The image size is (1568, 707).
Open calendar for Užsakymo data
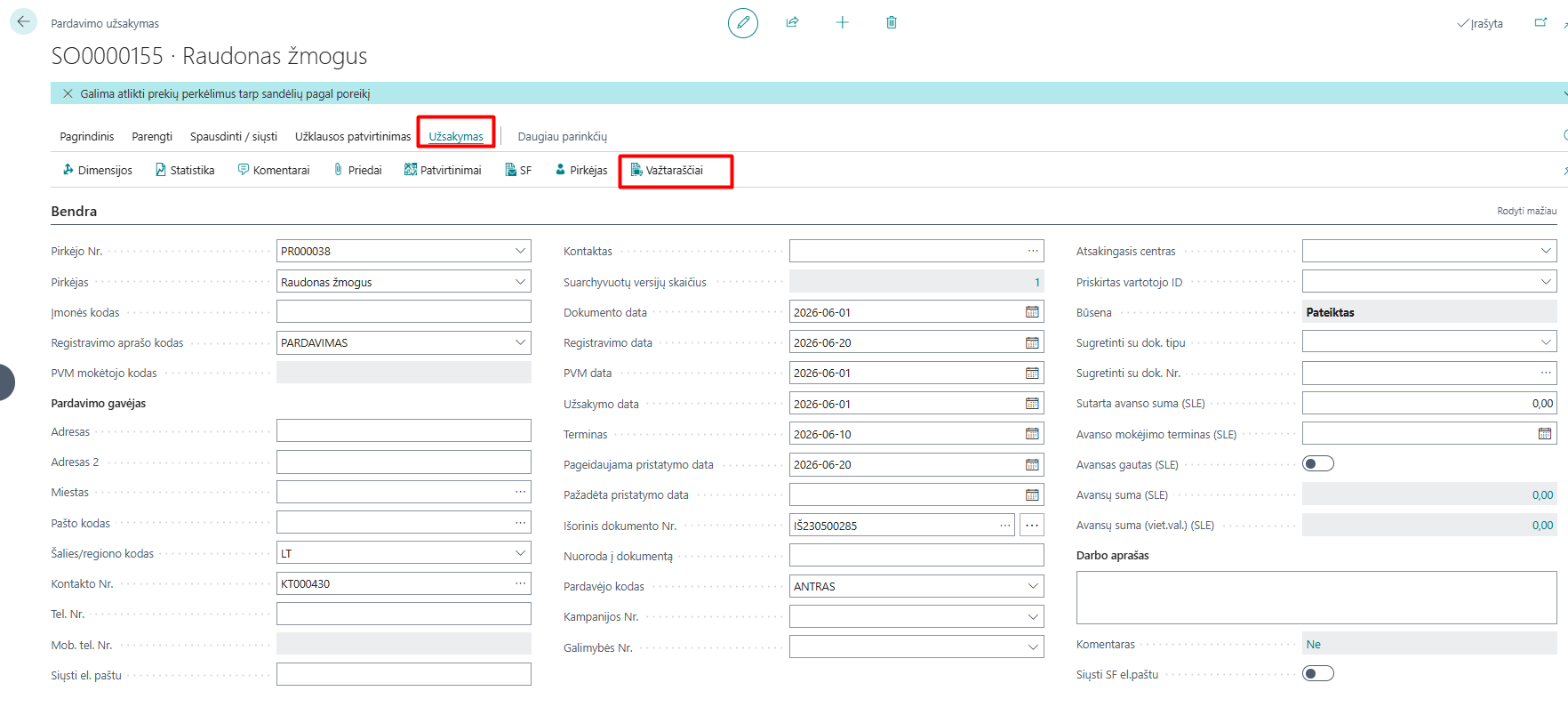pos(1032,404)
